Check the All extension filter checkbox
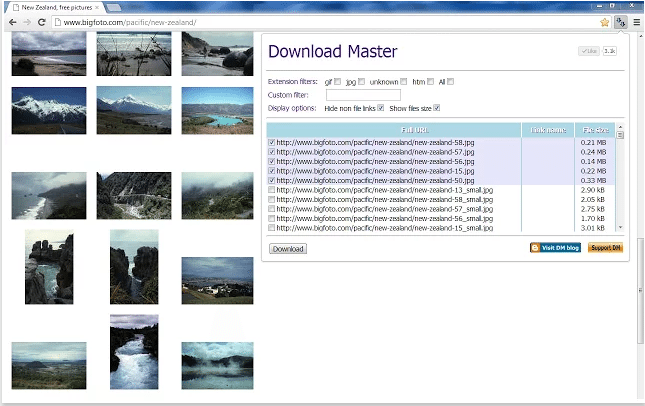The height and width of the screenshot is (406, 645). [450, 81]
